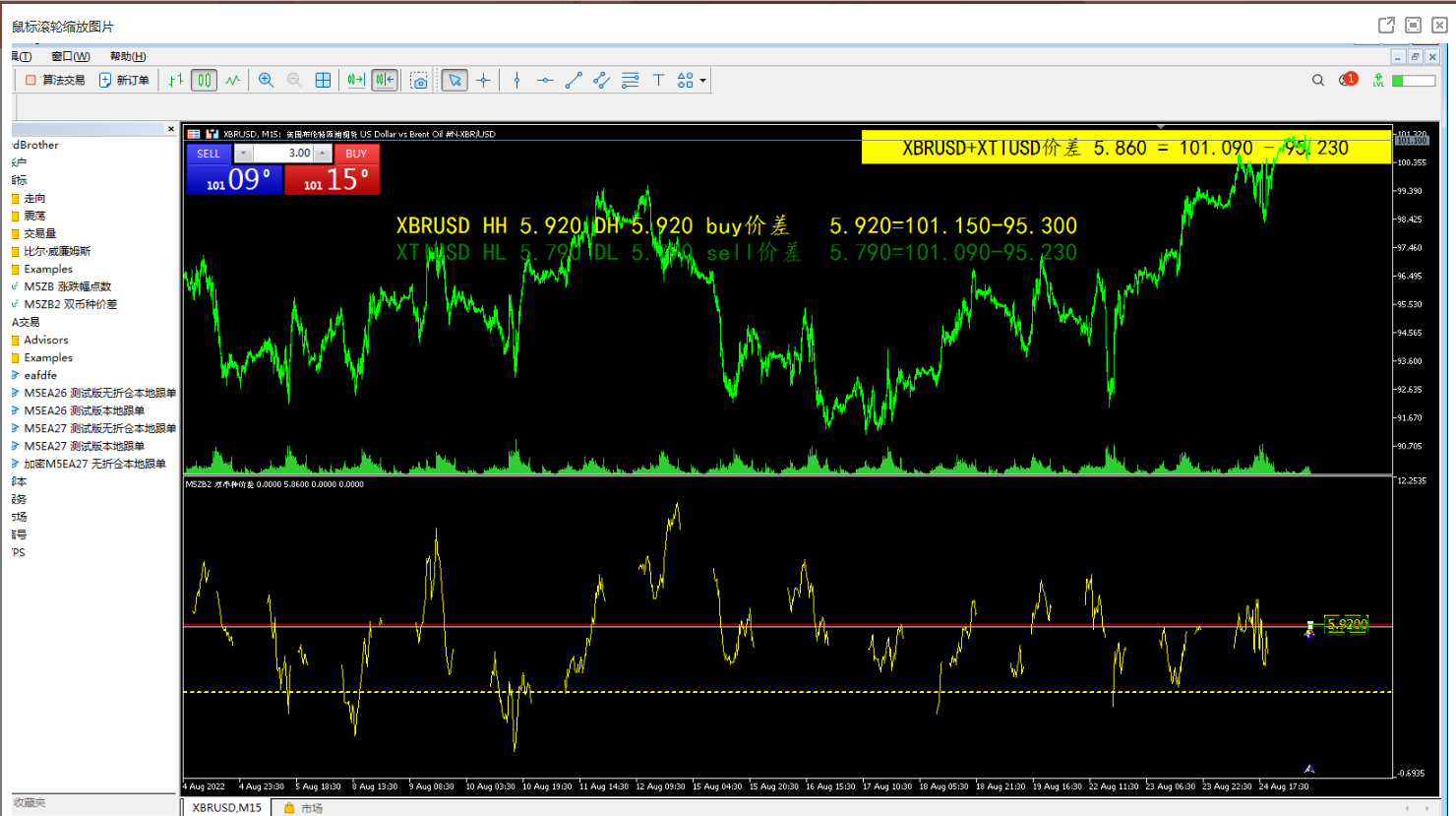The width and height of the screenshot is (1456, 816).
Task: Click the blue 101.09 sell price panel
Action: point(234,179)
